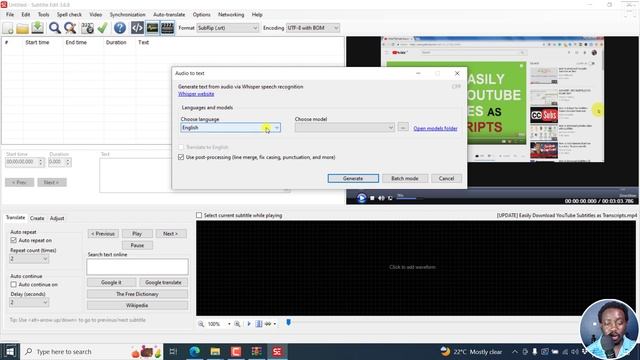Check Select current subtitle while playing
This screenshot has width=640, height=360.
pos(199,215)
